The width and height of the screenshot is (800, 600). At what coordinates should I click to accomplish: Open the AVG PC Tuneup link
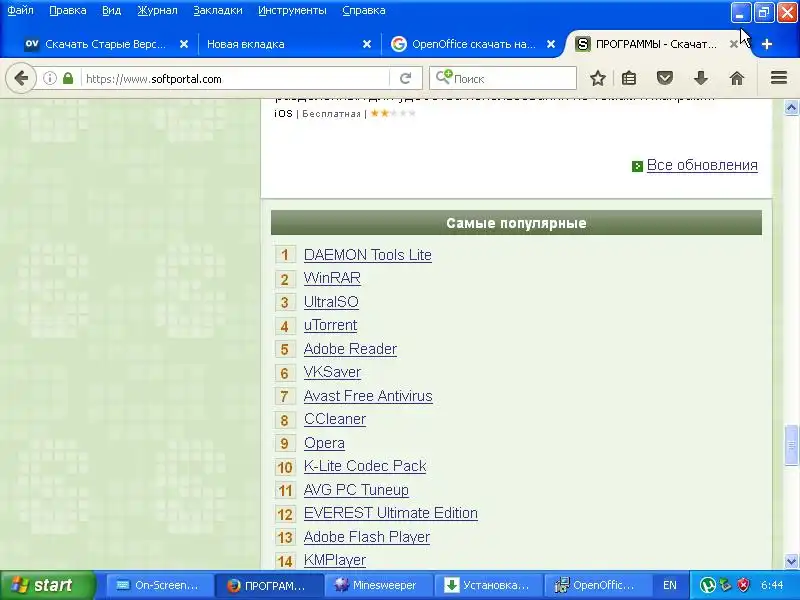[x=356, y=490]
